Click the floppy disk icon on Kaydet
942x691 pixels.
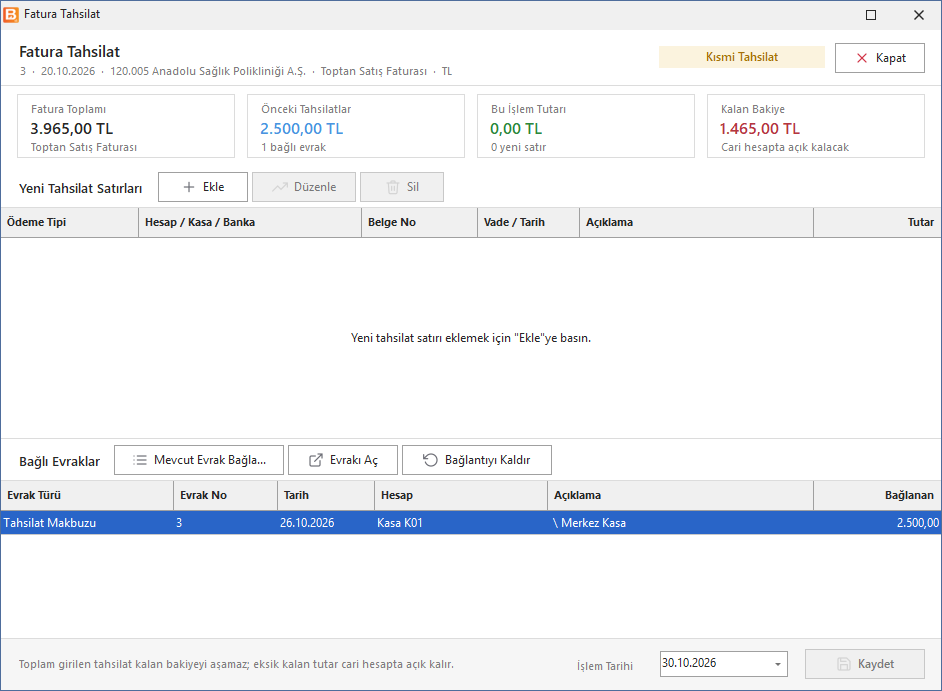click(843, 664)
